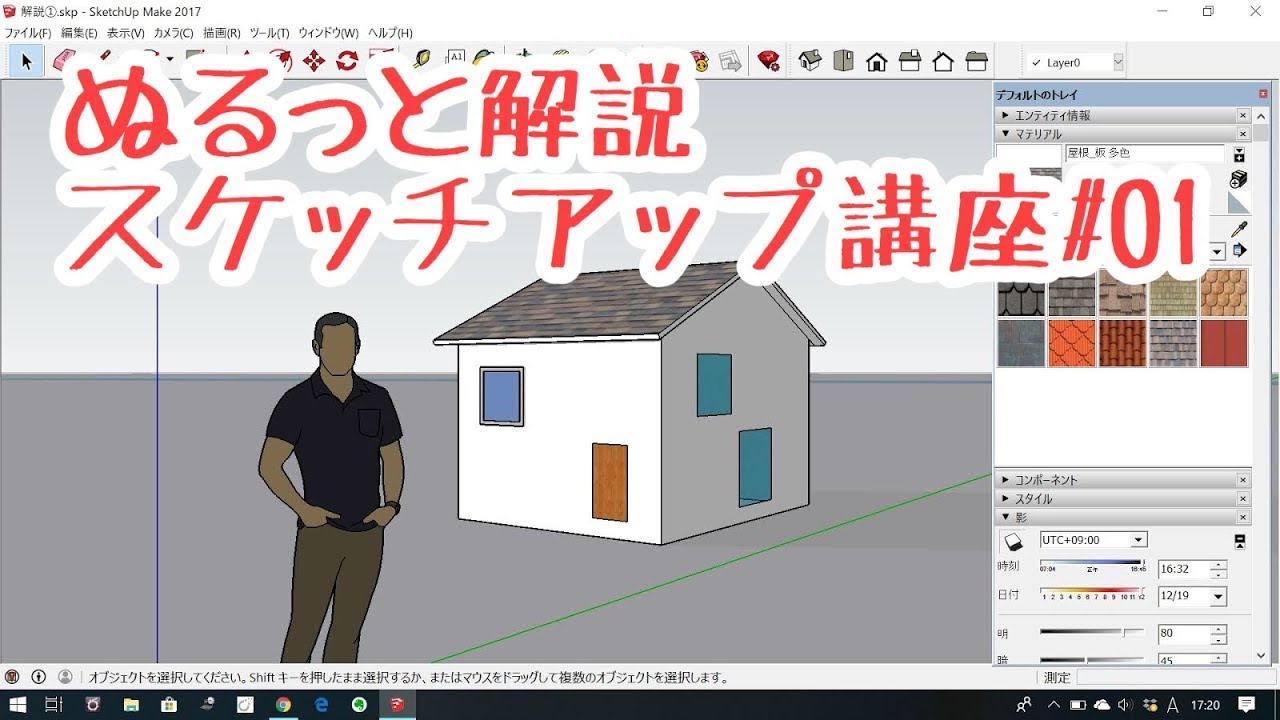Open File Explorer from taskbar

click(131, 705)
